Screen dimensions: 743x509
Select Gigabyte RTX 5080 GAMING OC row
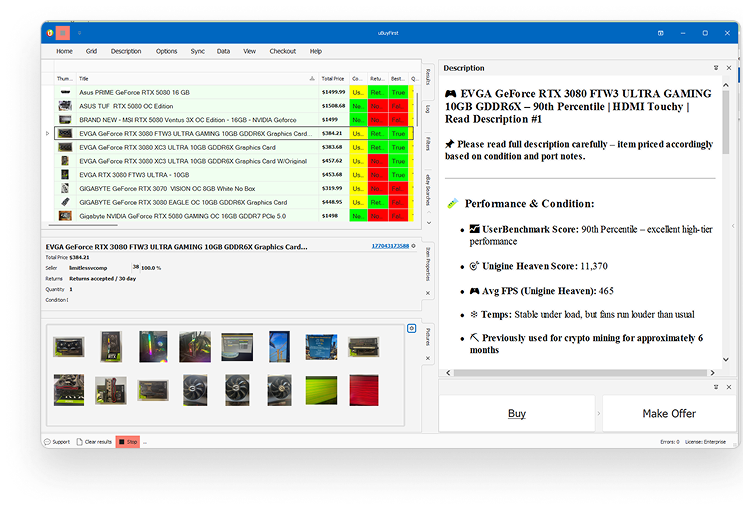pyautogui.click(x=234, y=216)
